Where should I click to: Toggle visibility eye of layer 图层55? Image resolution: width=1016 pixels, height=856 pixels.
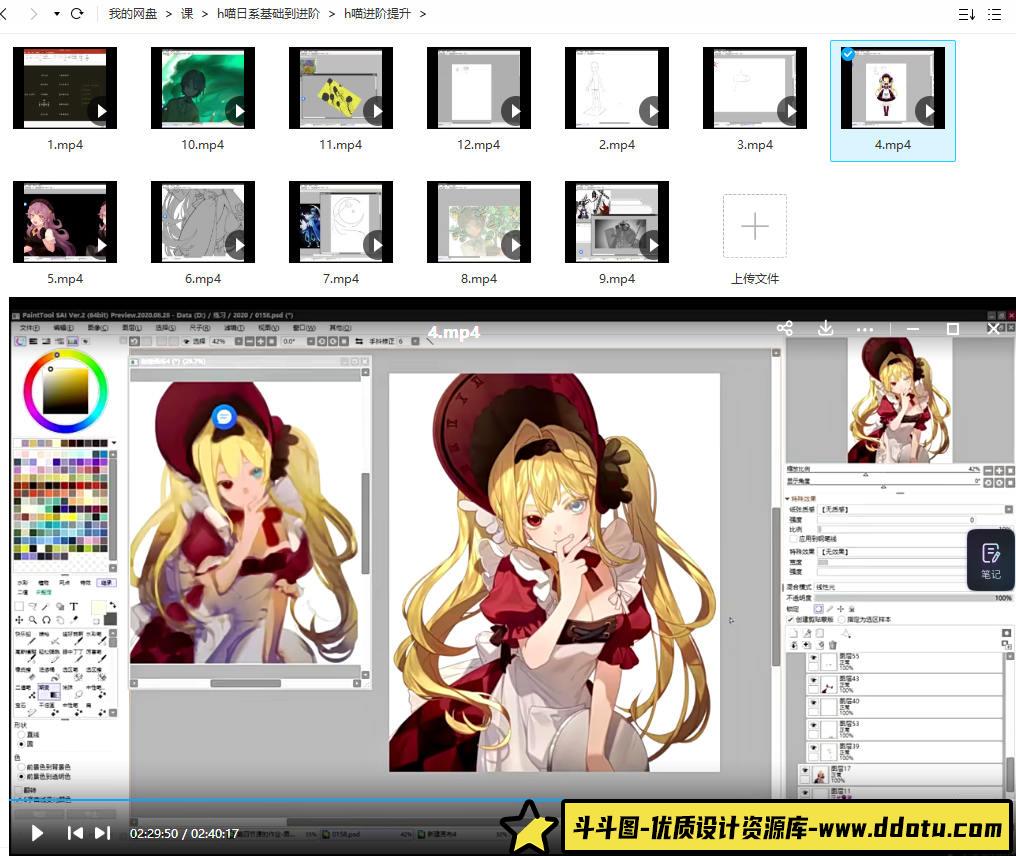tap(813, 658)
